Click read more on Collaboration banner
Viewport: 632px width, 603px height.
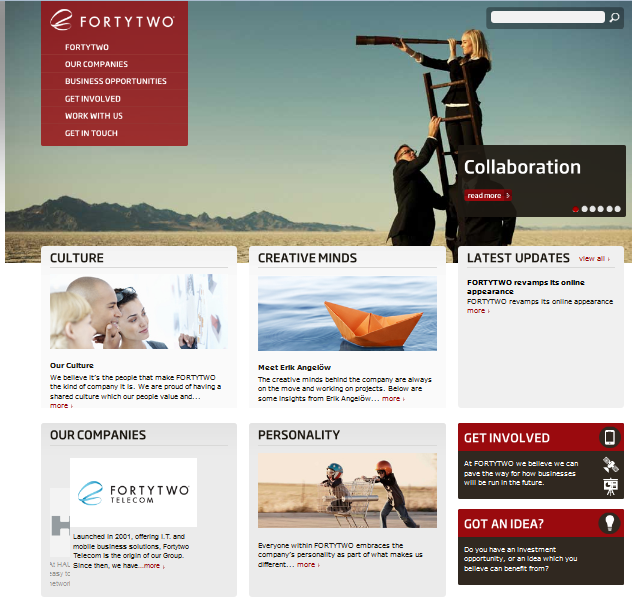click(488, 195)
